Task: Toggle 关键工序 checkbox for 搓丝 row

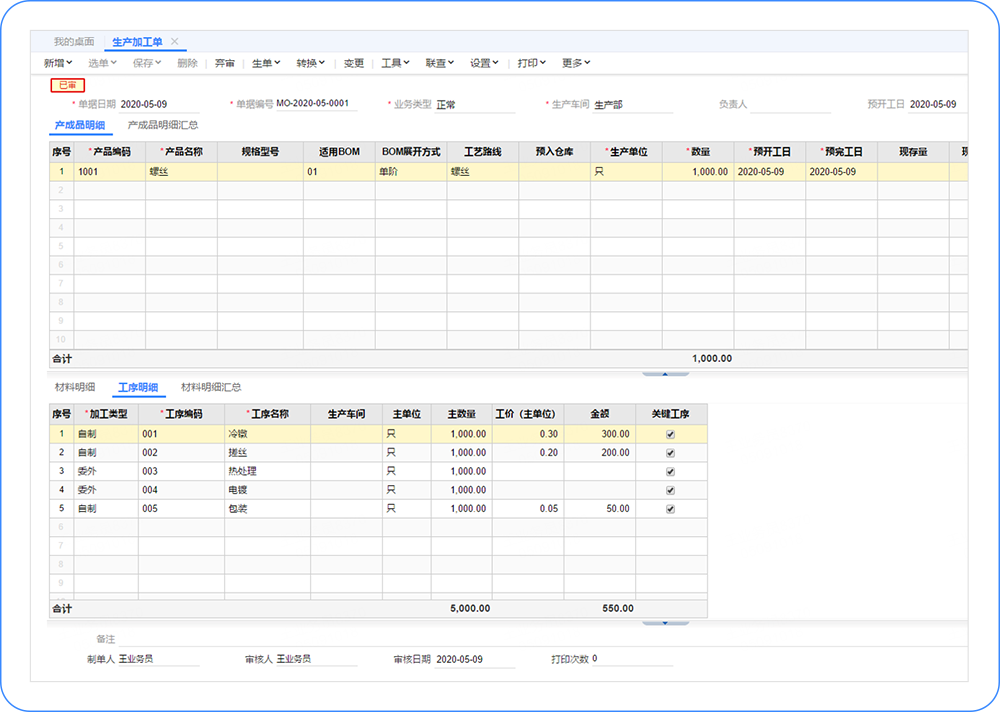Action: tap(670, 453)
